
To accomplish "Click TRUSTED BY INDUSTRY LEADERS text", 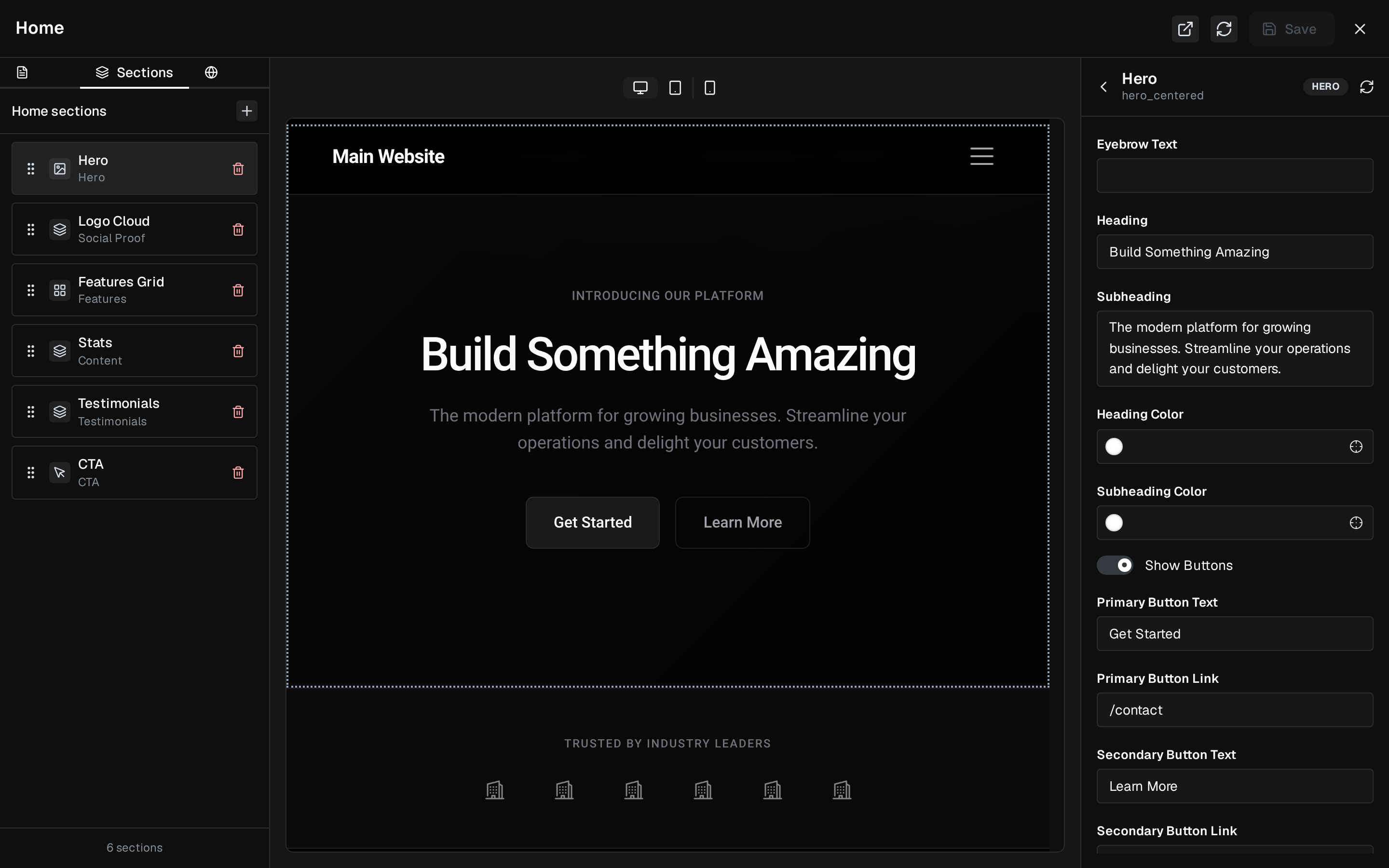I will coord(667,744).
